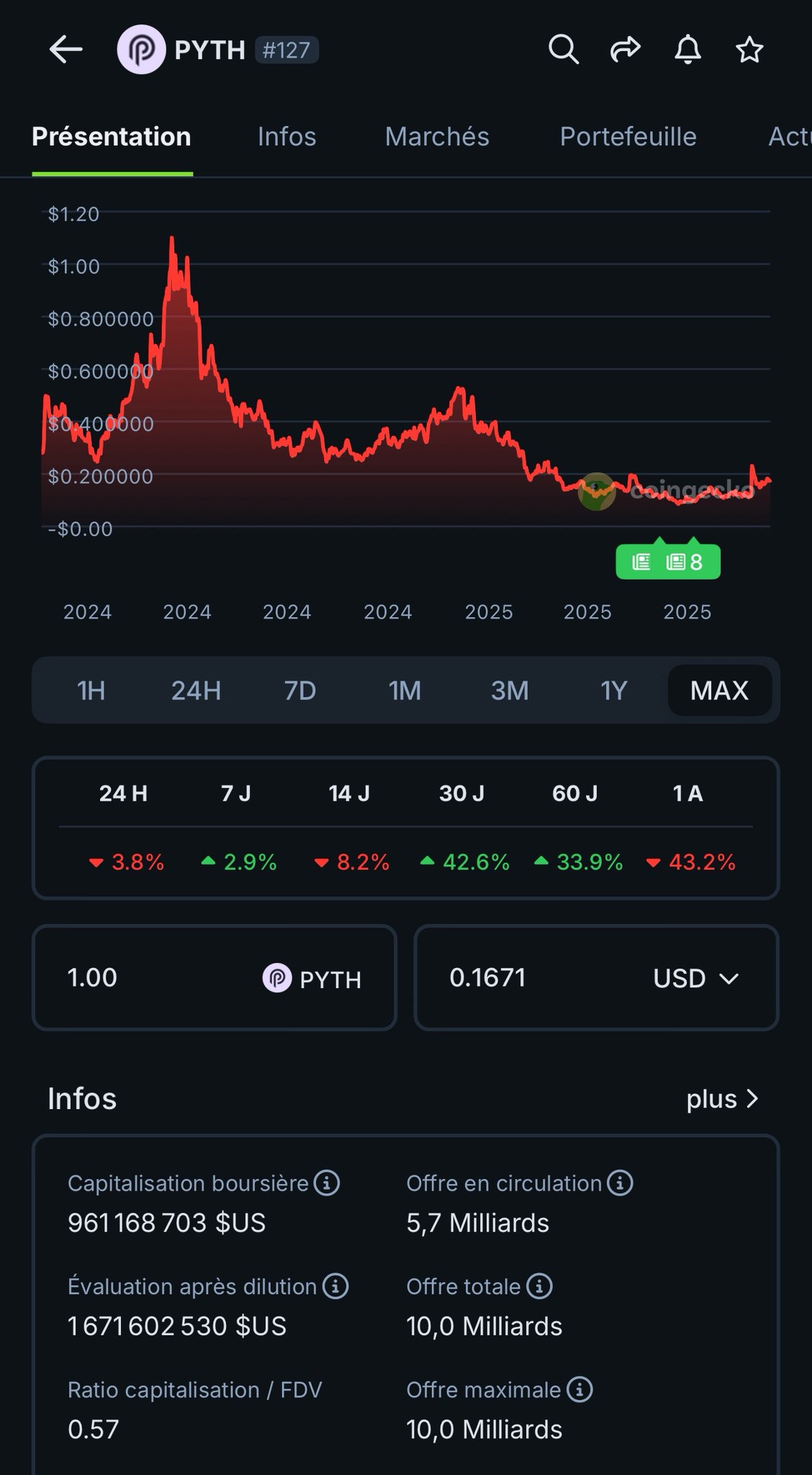Toggle the favorite star icon

(749, 50)
